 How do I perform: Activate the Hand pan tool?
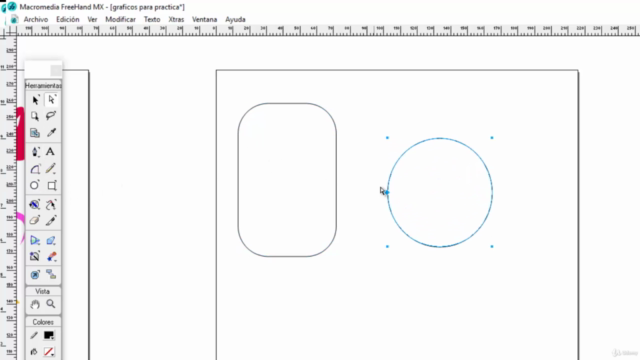(x=35, y=304)
